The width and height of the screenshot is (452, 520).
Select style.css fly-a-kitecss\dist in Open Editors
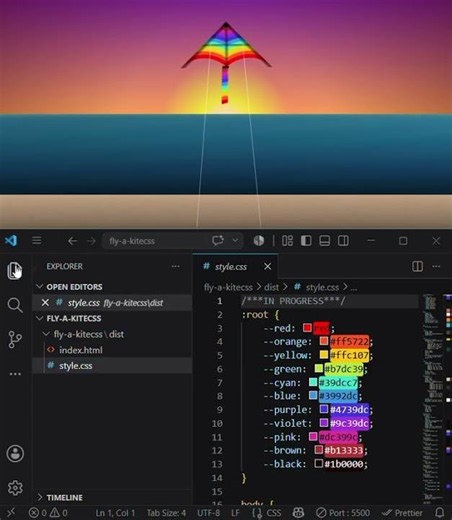[112, 303]
